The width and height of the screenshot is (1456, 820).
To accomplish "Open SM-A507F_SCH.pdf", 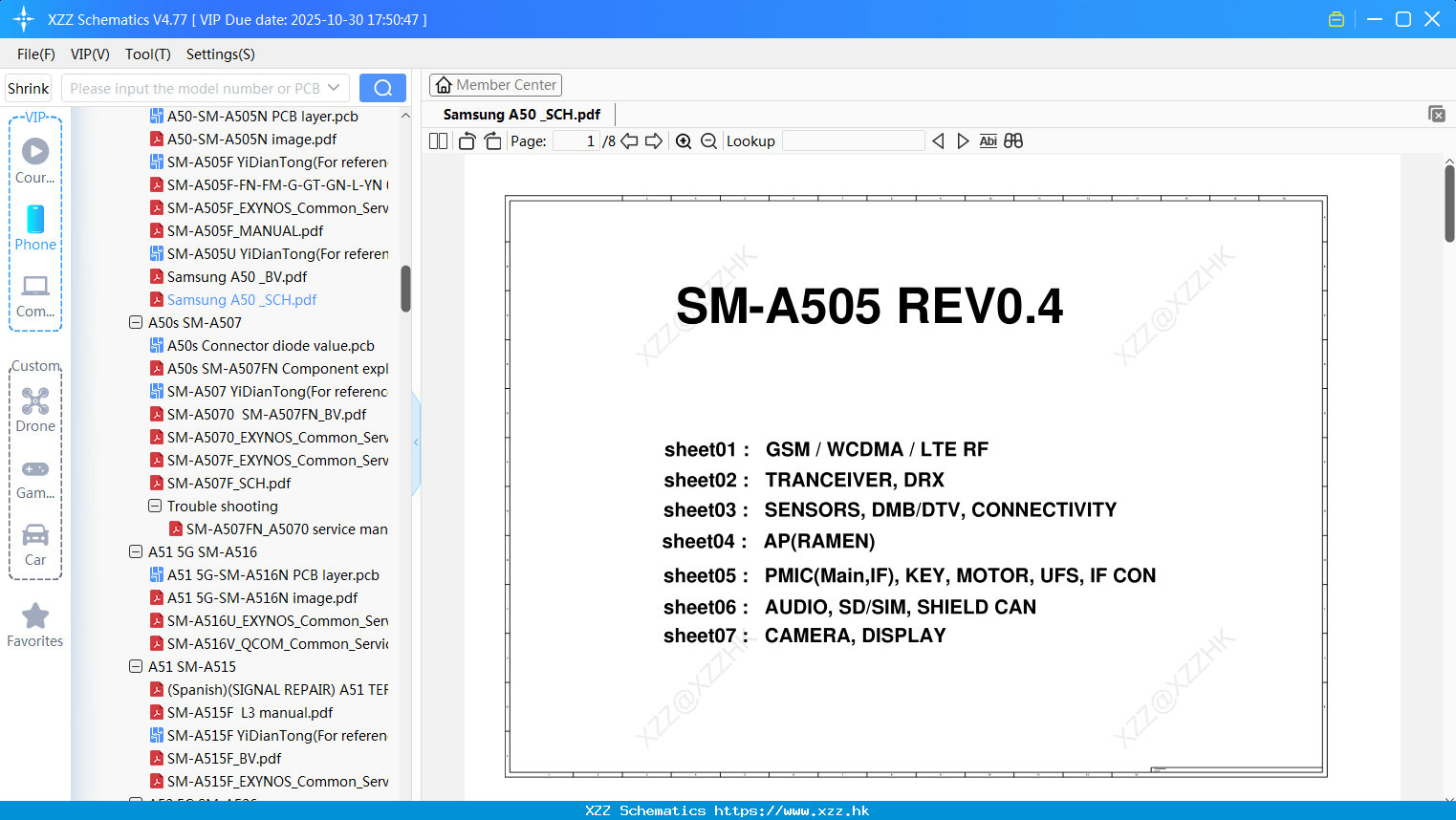I will pos(220,484).
